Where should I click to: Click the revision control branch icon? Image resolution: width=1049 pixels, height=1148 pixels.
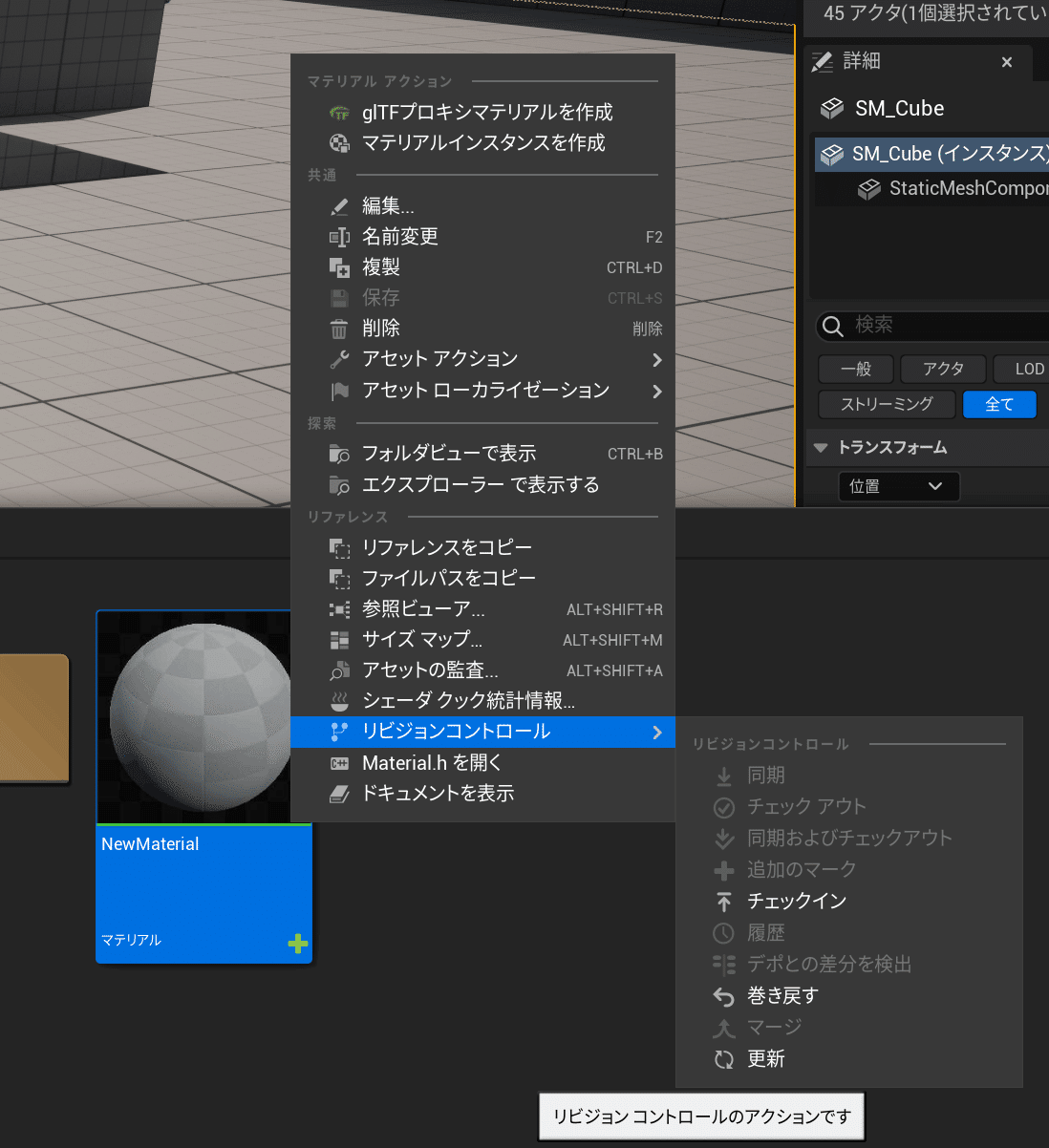339,732
